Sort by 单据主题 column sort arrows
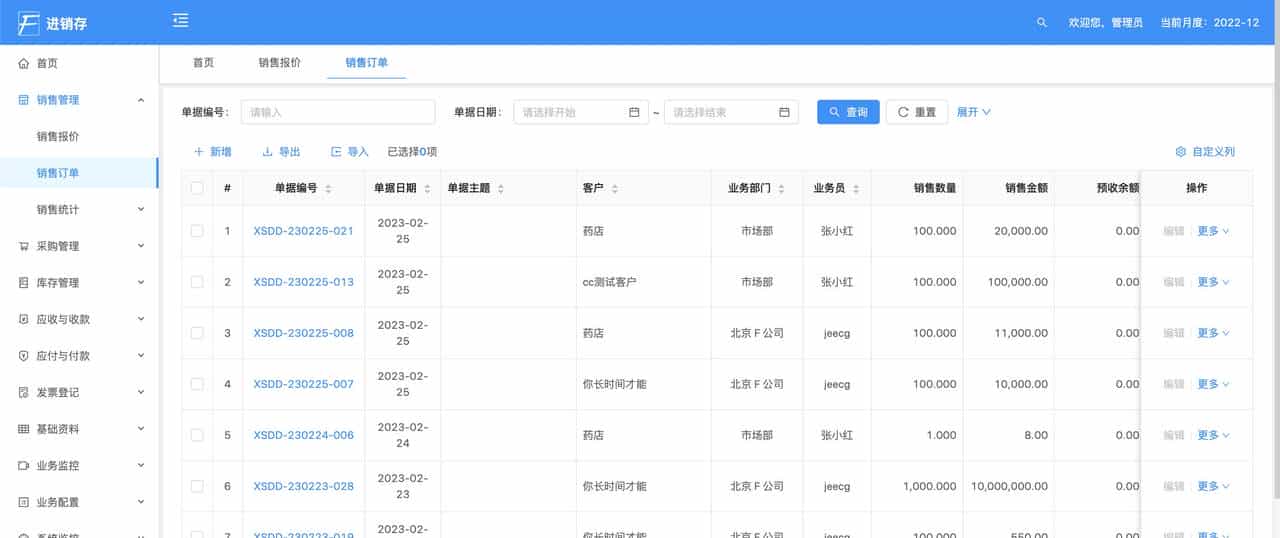1280x538 pixels. (501, 188)
